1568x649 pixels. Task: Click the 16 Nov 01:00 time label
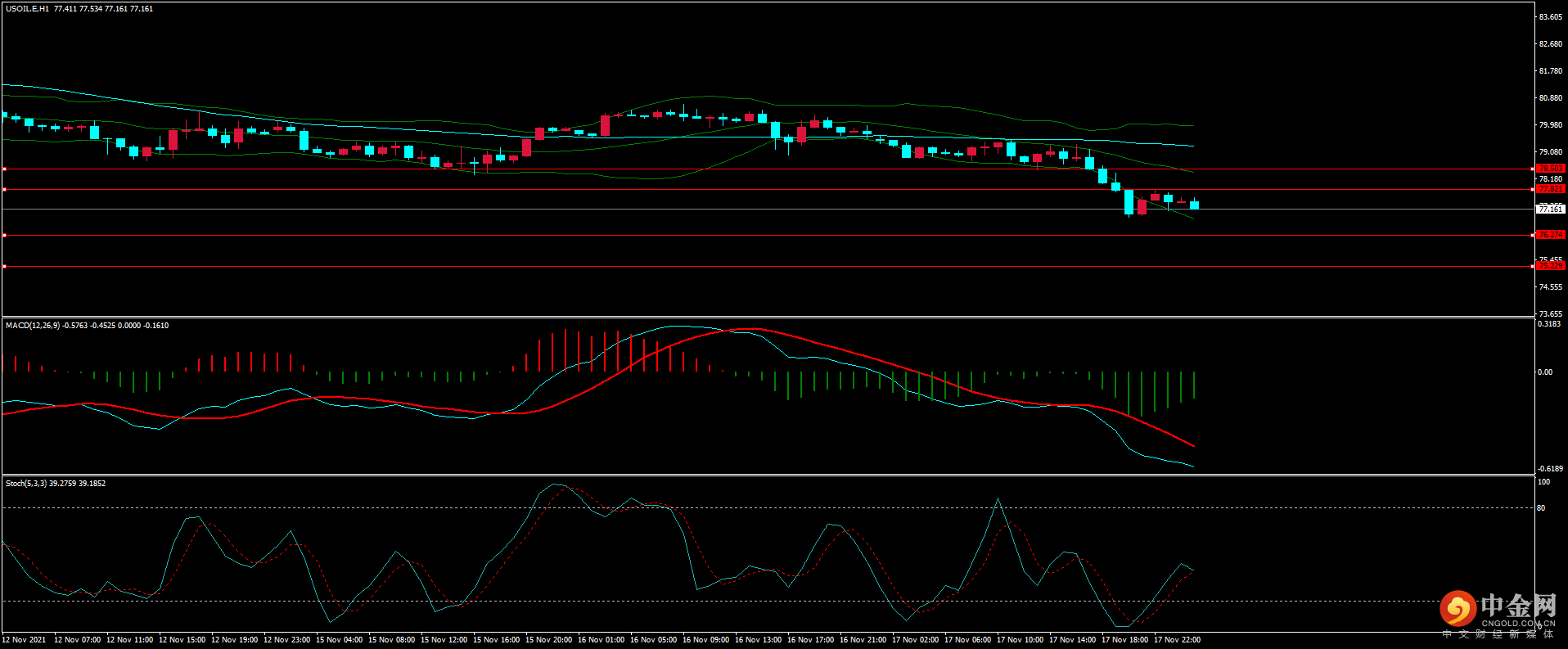[601, 640]
